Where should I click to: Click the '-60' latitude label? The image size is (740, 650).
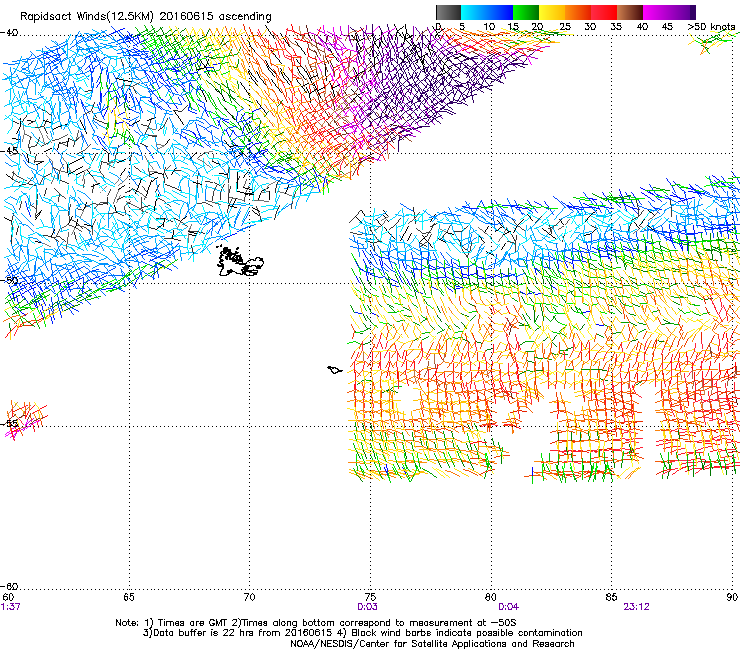9,586
